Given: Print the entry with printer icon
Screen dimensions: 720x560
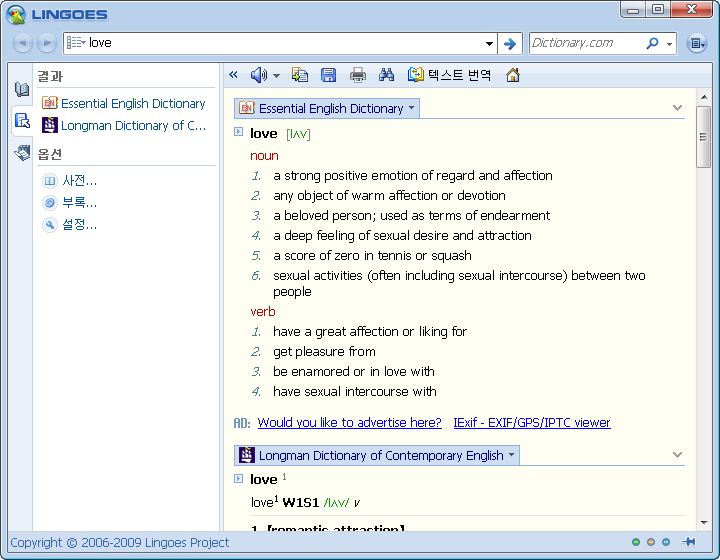Looking at the screenshot, I should pos(358,75).
